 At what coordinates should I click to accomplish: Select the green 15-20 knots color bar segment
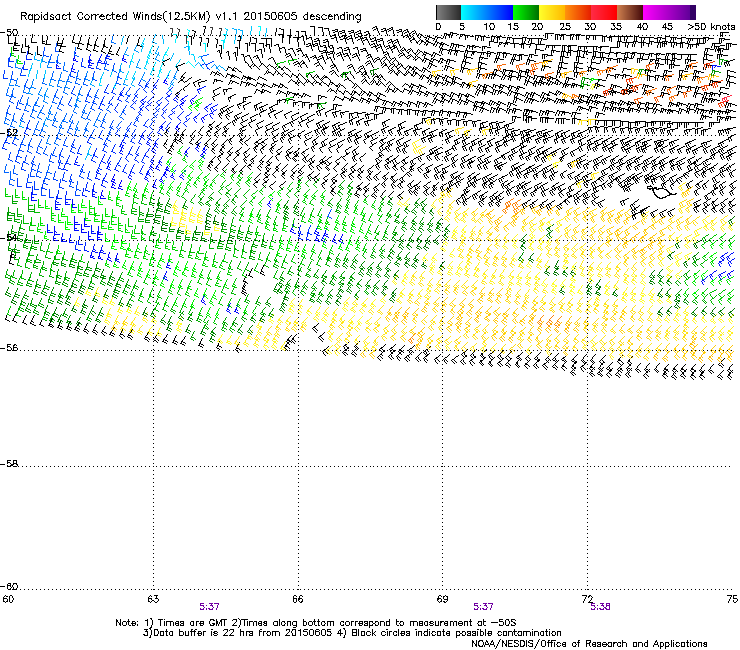click(x=526, y=12)
